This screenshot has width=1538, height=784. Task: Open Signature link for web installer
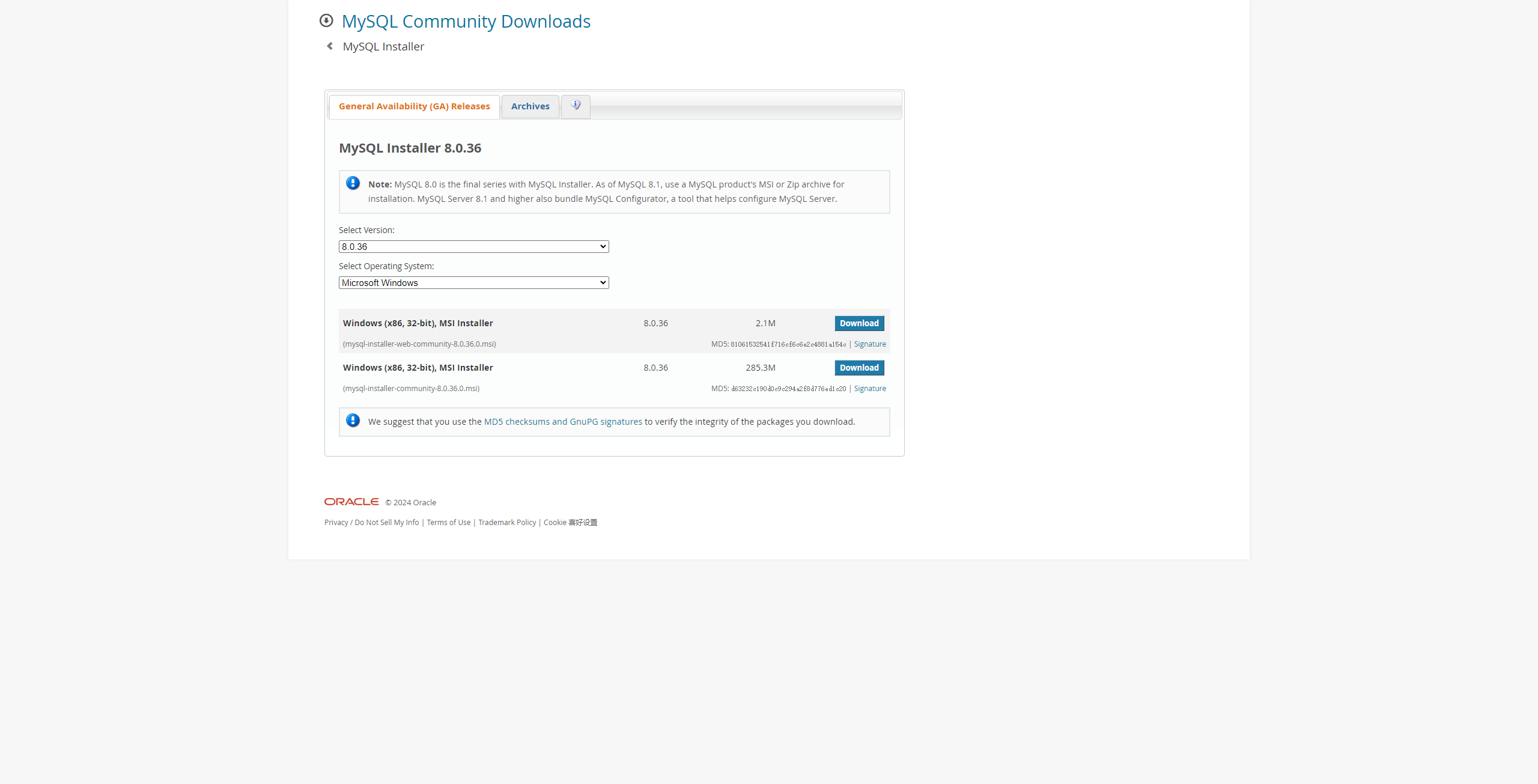pos(869,344)
